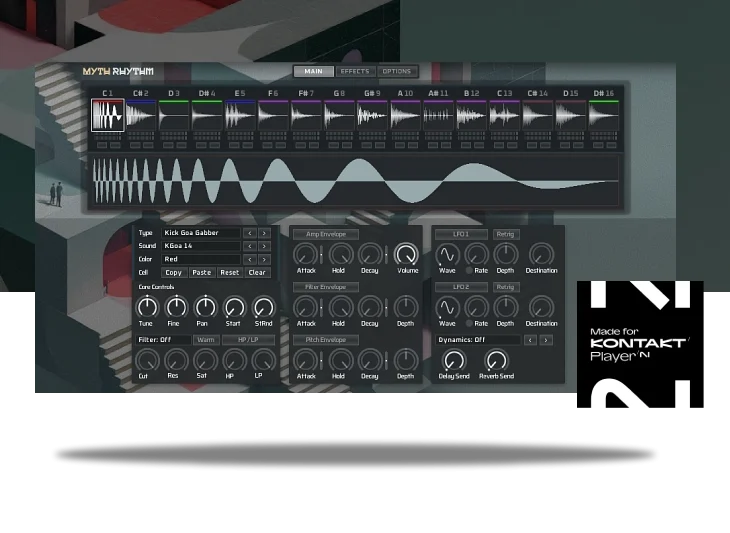The image size is (730, 533).
Task: Select the G# 9 sample cell
Action: [x=372, y=116]
